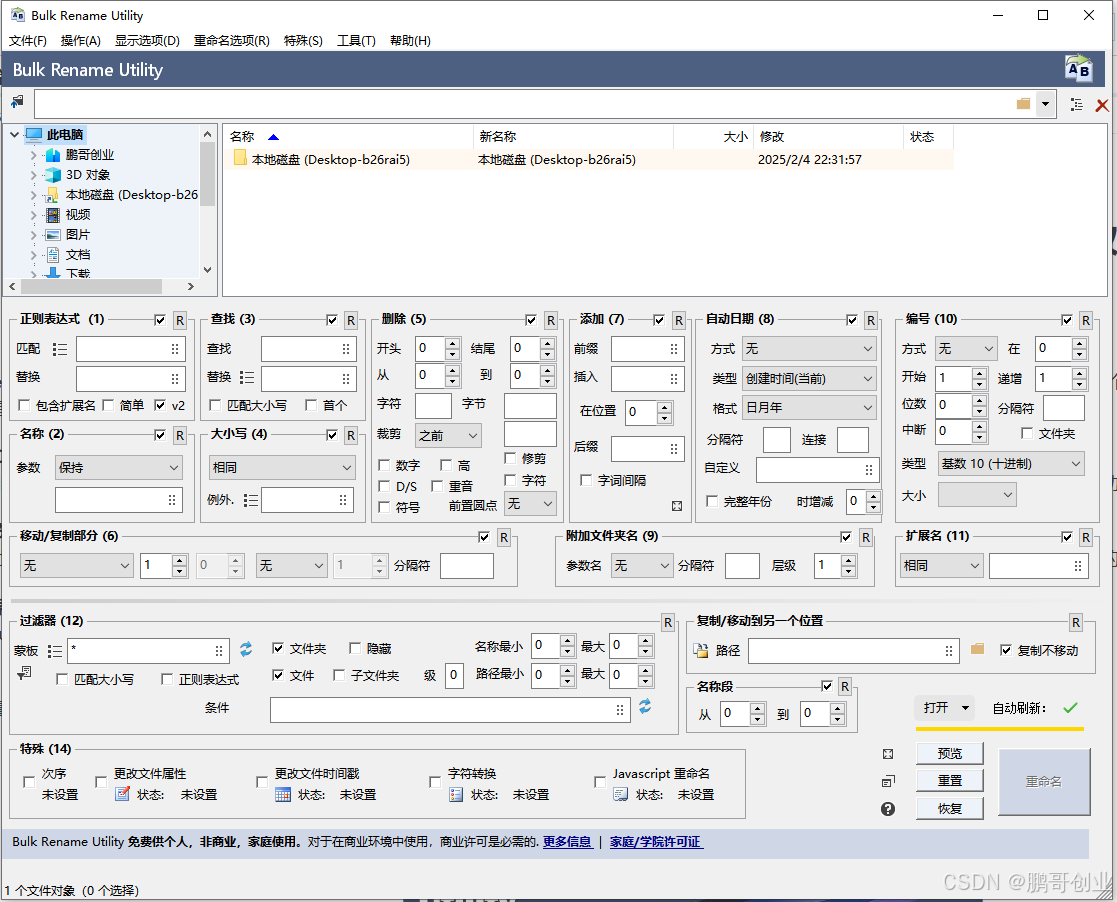Open the 匹配 list icon in 正则表达式 panel

pyautogui.click(x=61, y=349)
